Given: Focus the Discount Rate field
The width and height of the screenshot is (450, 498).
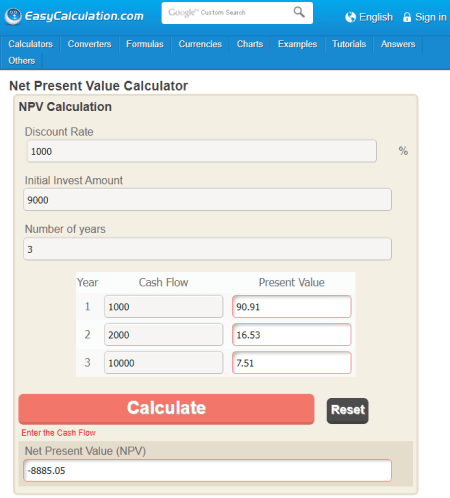Looking at the screenshot, I should [x=202, y=151].
